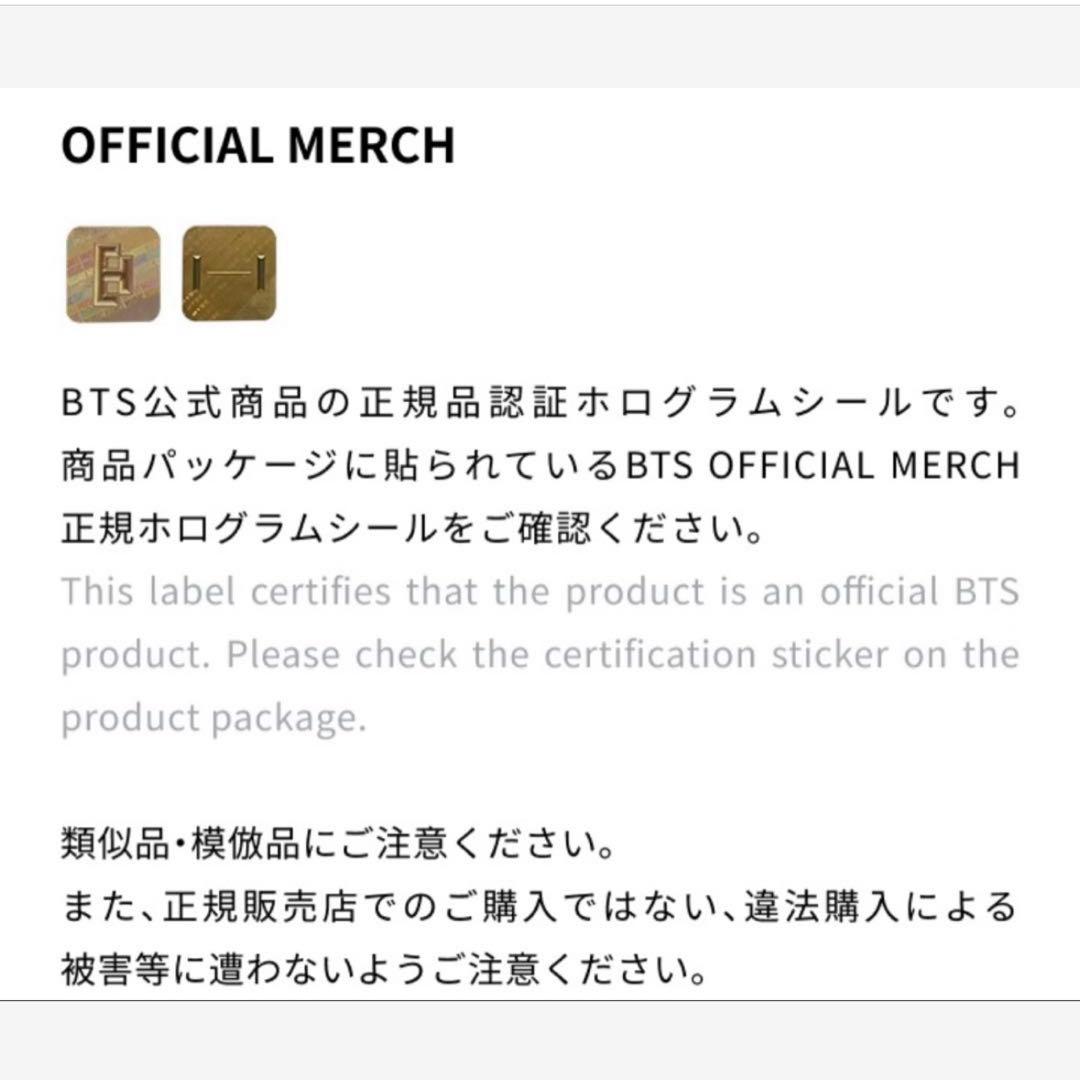
Task: Click the line 正規ホログラムシールをご確認ください。
Action: pyautogui.click(x=412, y=529)
